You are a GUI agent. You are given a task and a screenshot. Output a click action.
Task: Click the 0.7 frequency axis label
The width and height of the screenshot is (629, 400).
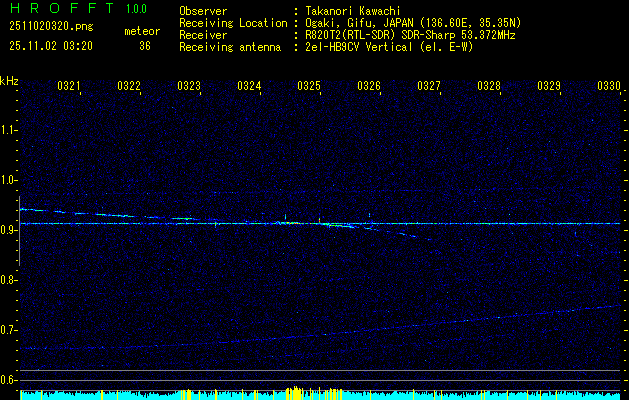(x=9, y=330)
